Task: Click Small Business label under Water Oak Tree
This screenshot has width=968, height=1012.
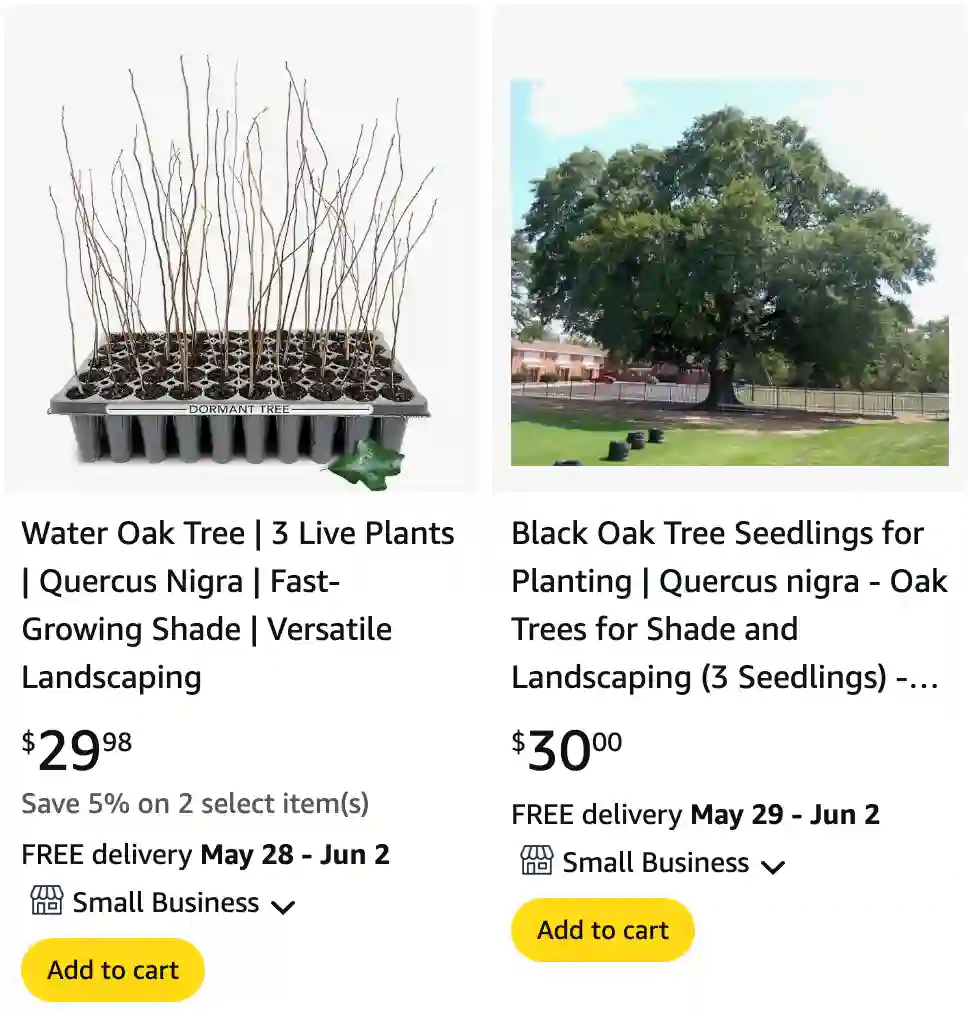Action: click(x=165, y=903)
